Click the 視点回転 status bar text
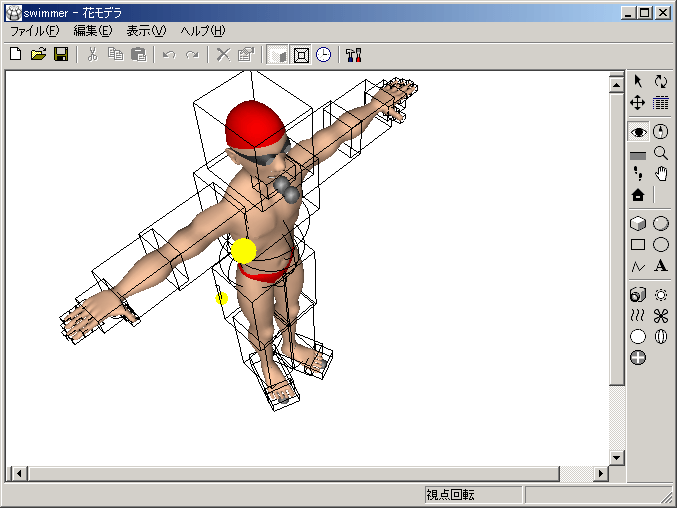 pos(450,495)
